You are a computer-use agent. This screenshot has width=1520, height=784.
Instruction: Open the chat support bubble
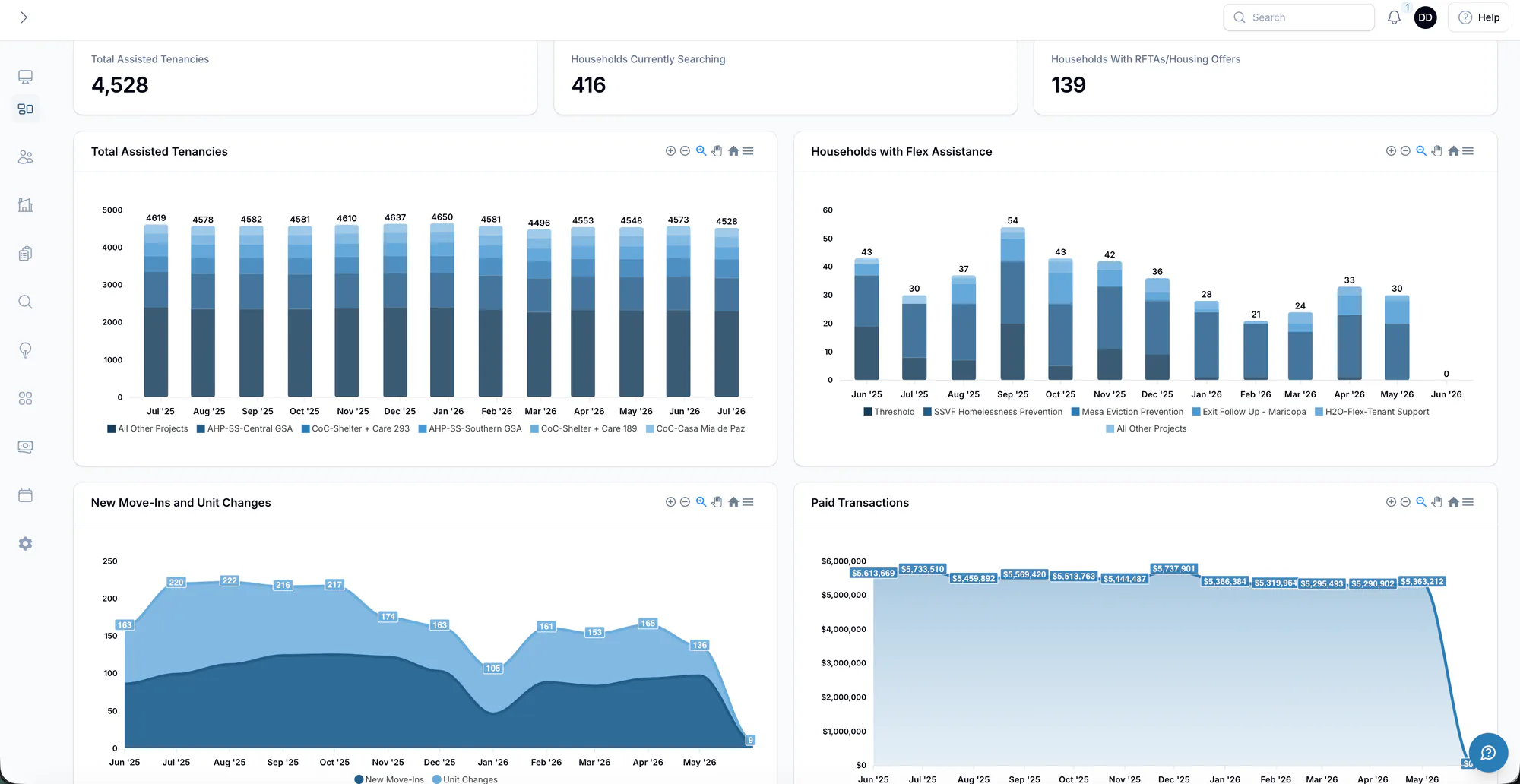[x=1488, y=752]
